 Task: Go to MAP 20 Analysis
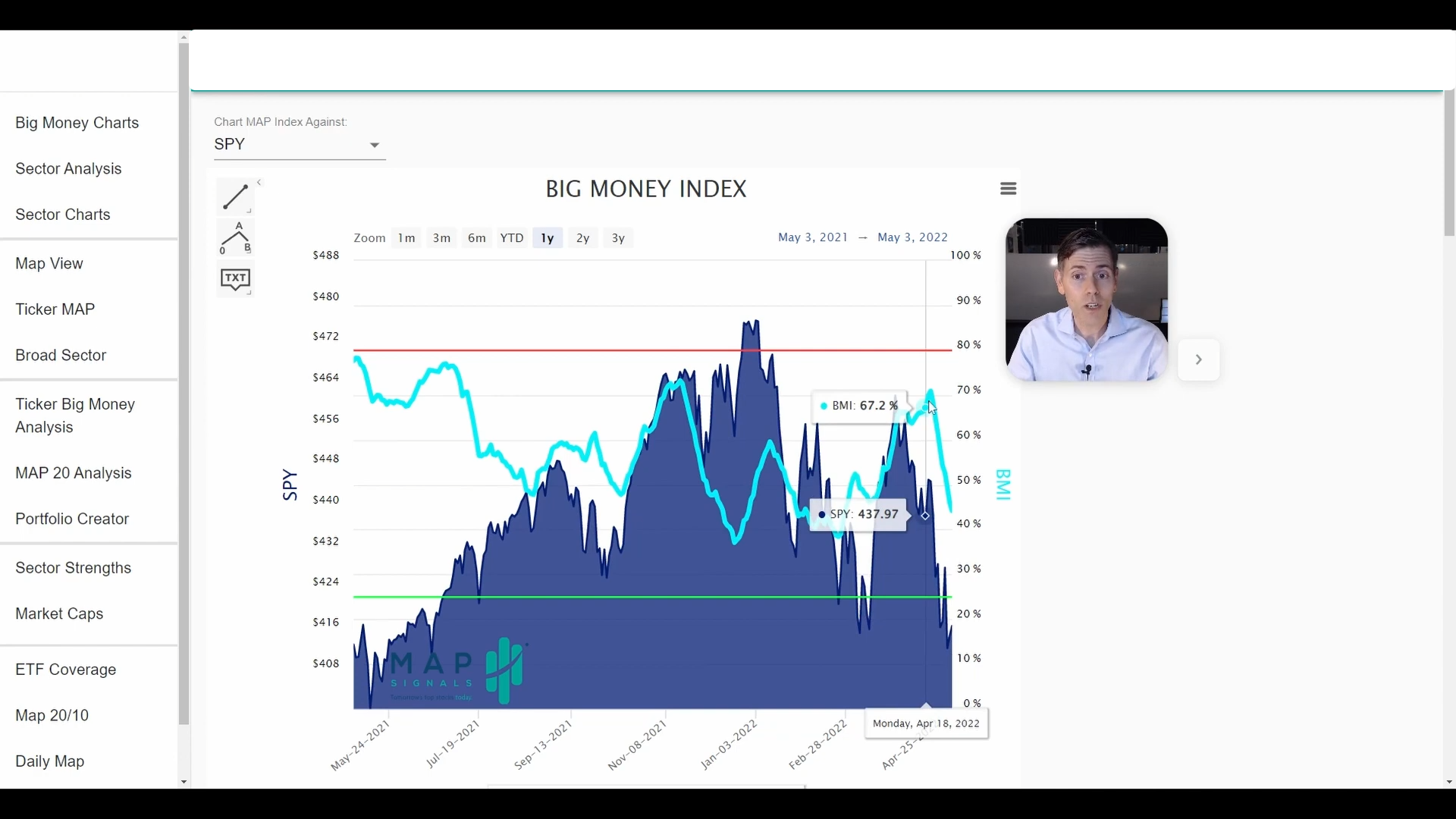click(74, 473)
